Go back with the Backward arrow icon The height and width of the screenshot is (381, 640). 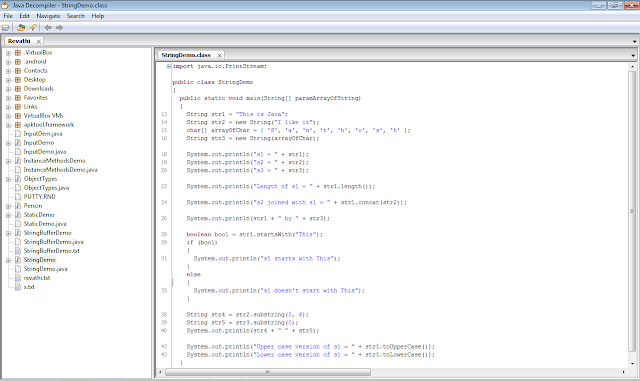(x=48, y=27)
